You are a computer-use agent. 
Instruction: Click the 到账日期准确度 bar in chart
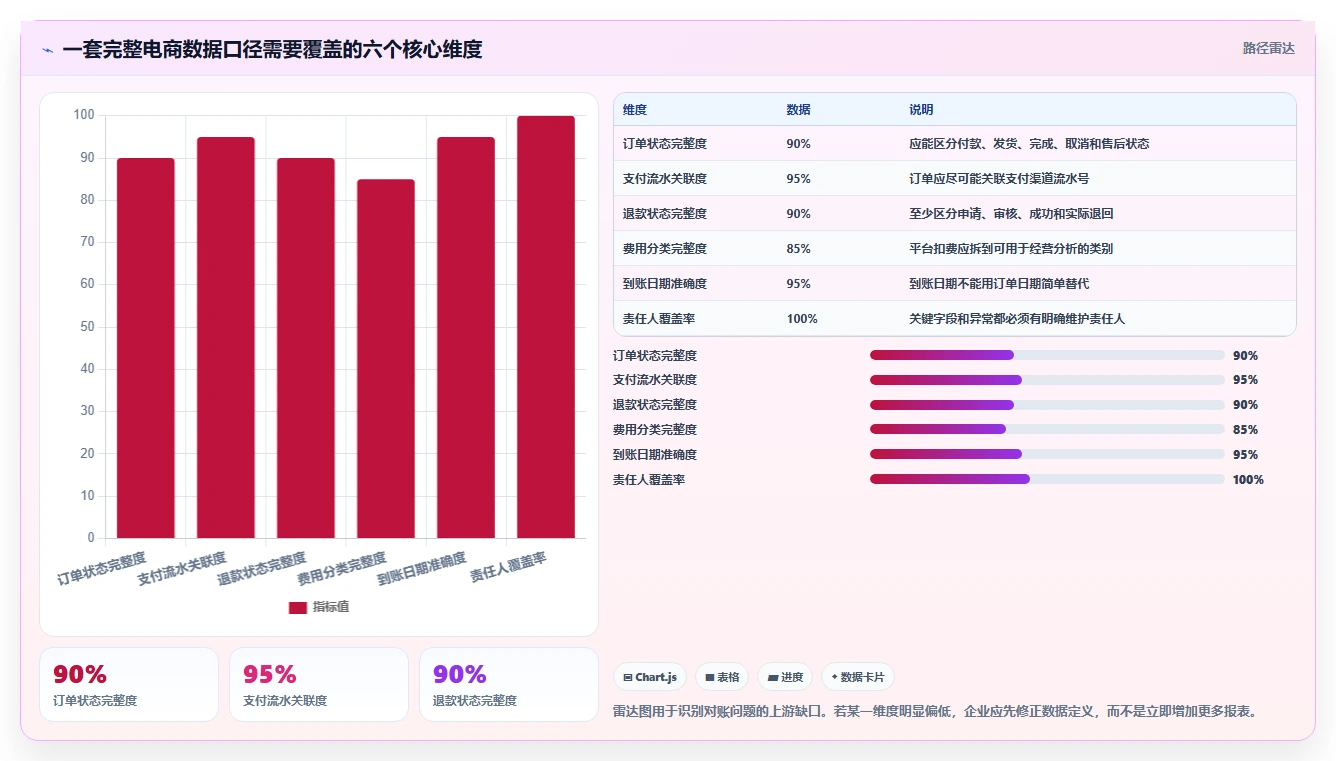tap(466, 337)
